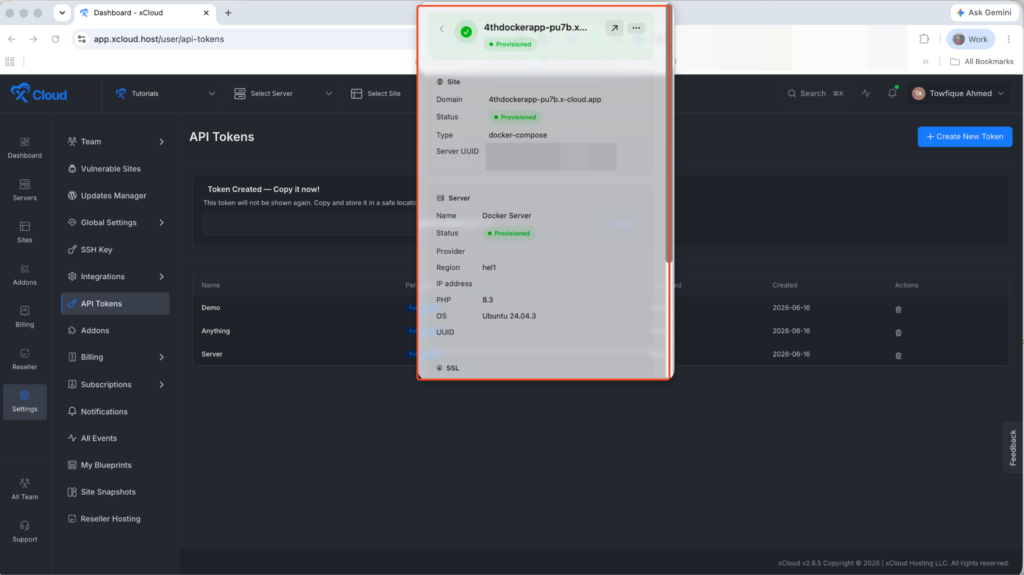Open the Select Server dropdown
Viewport: 1024px width, 575px height.
coord(283,93)
